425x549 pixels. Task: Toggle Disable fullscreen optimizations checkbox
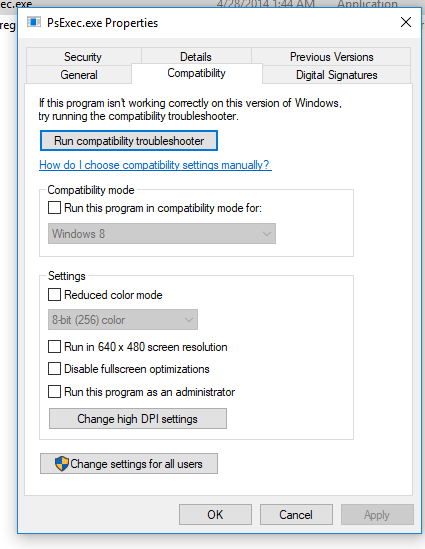click(54, 369)
